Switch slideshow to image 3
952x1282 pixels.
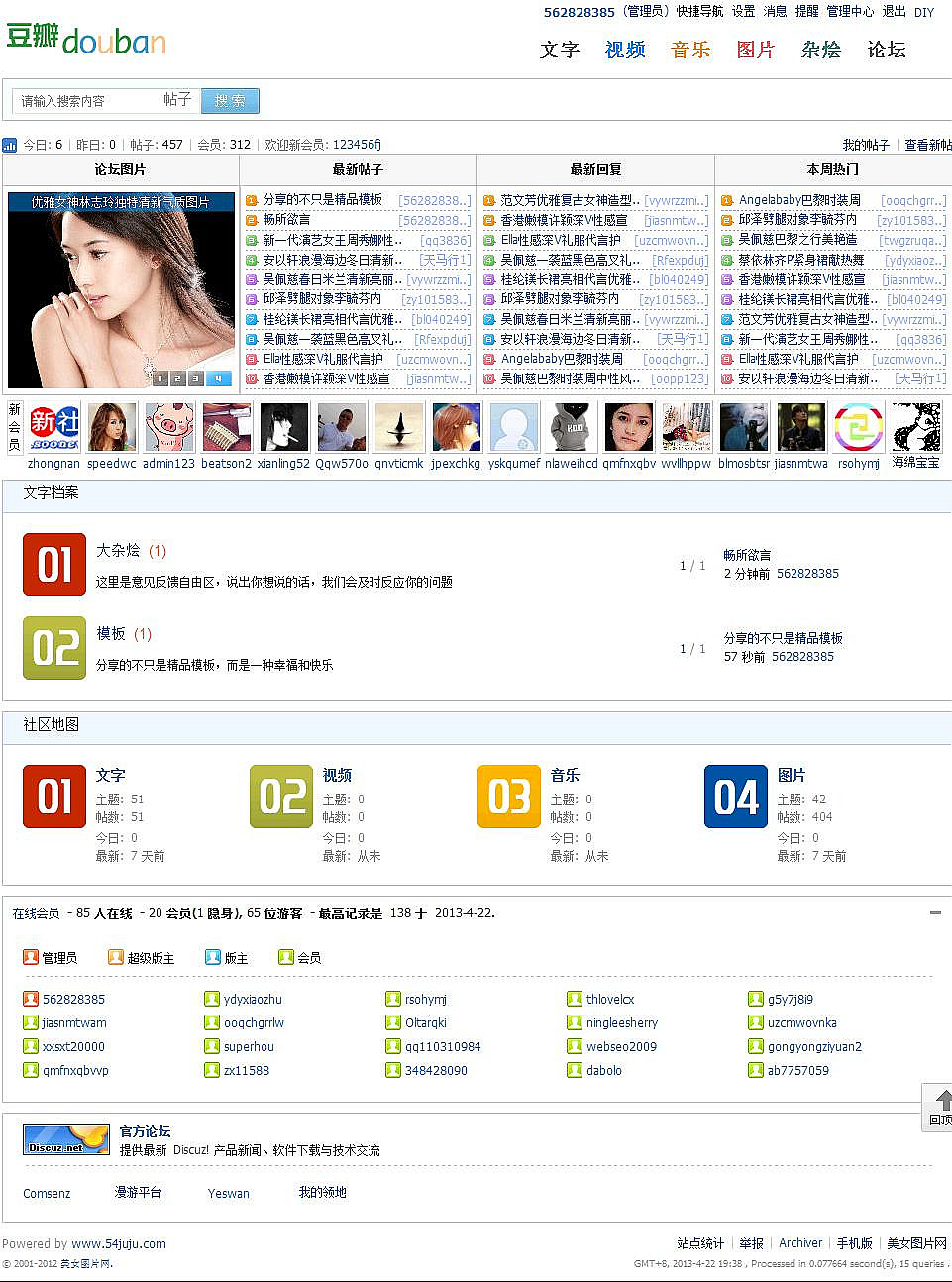point(195,378)
